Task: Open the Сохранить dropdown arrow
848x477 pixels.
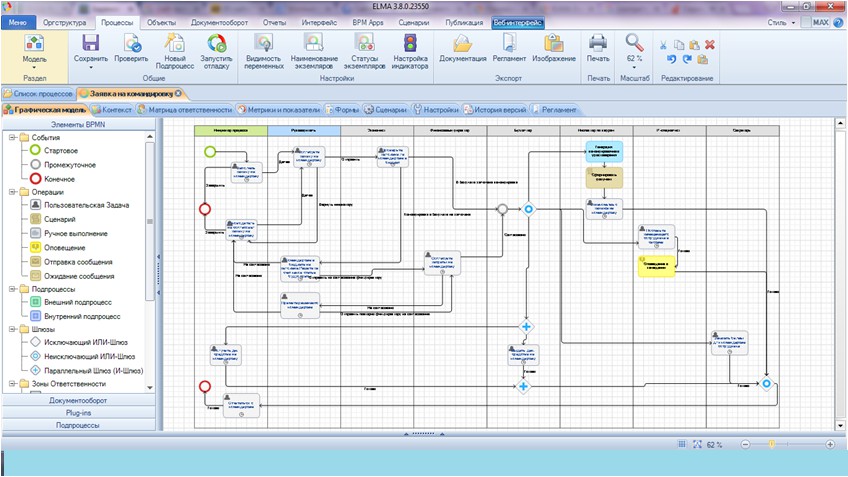Action: point(90,68)
